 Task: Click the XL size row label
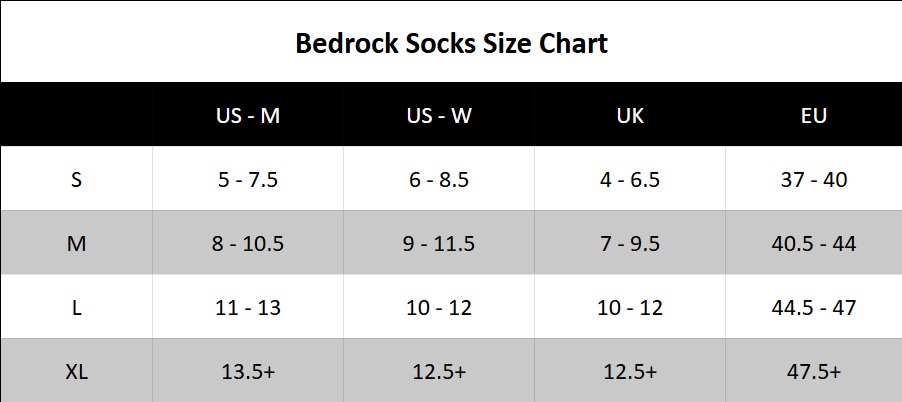(x=76, y=372)
